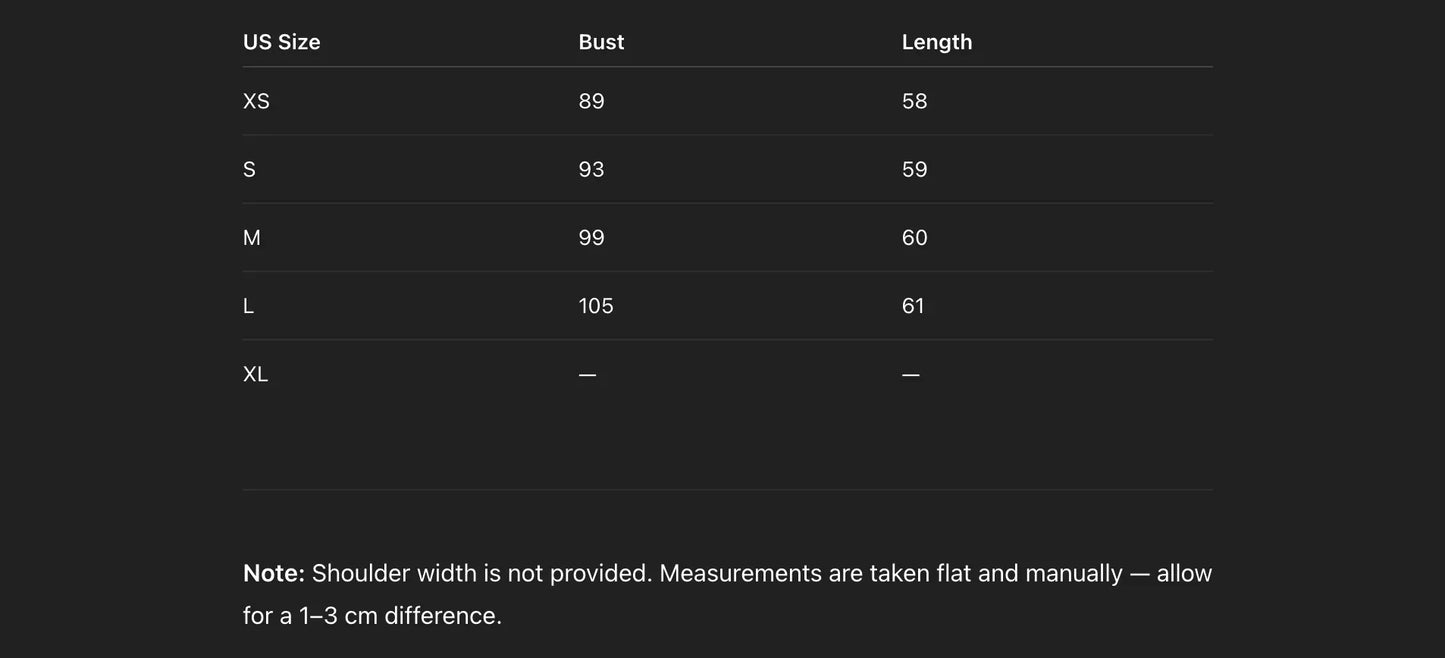The height and width of the screenshot is (658, 1445).
Task: Click the Bust column header
Action: pyautogui.click(x=601, y=42)
